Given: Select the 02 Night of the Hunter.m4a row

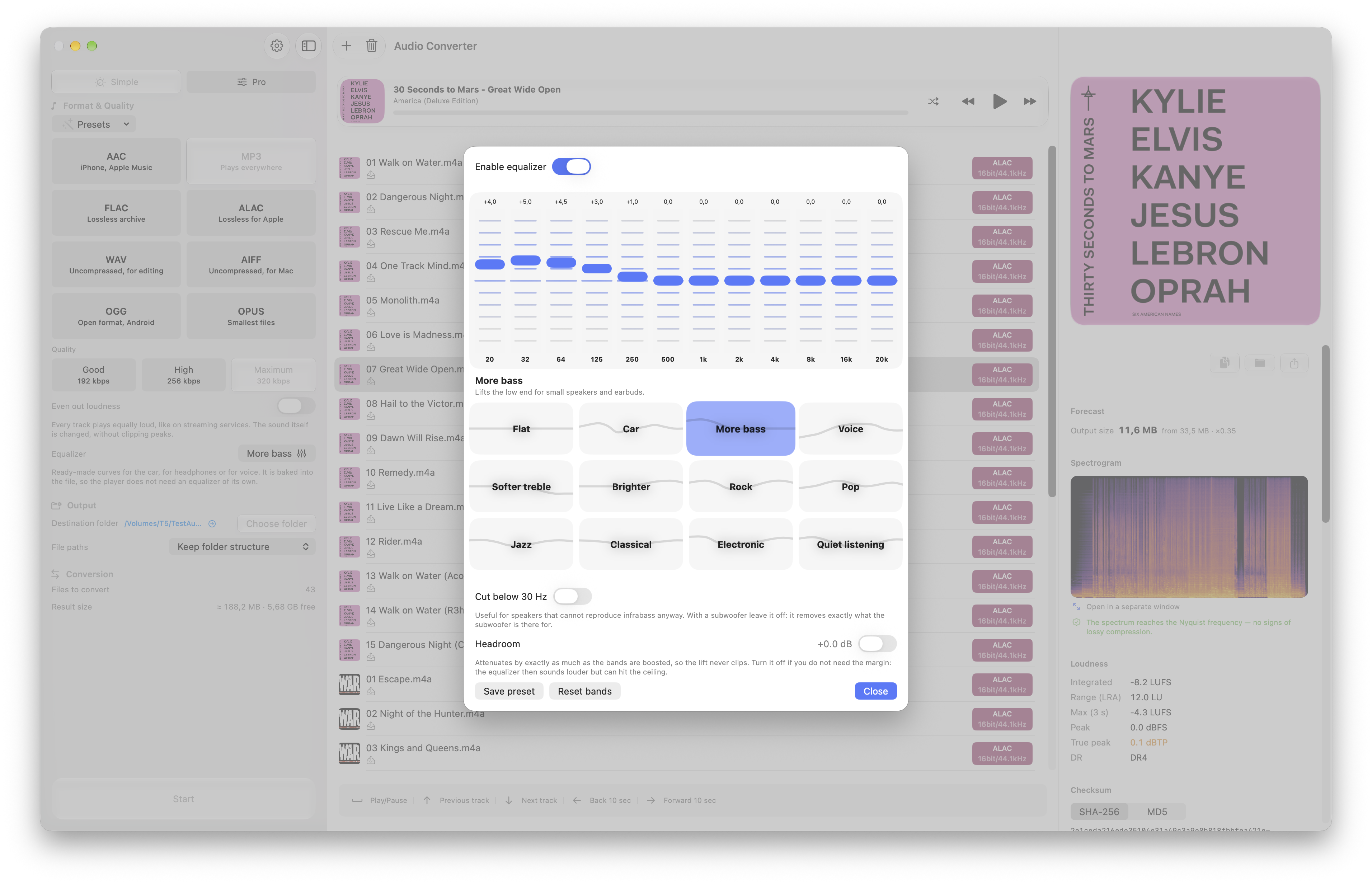Looking at the screenshot, I should point(687,719).
